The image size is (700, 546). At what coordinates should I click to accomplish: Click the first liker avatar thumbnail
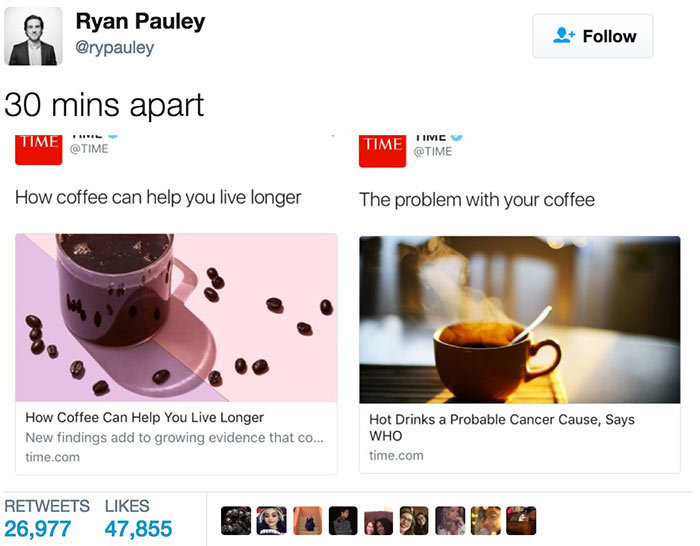tap(236, 521)
